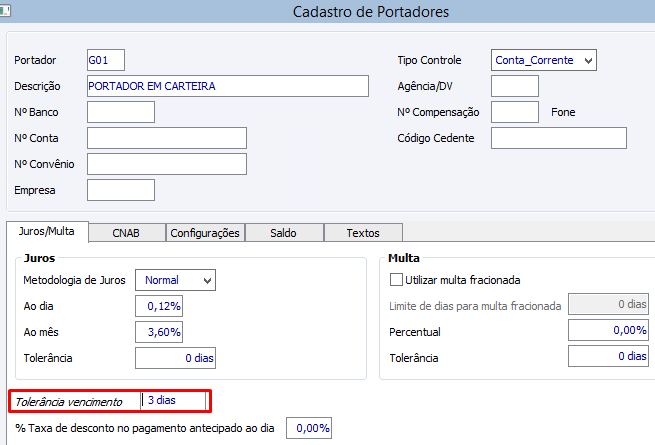Click the Nº Conta field

pos(167,138)
